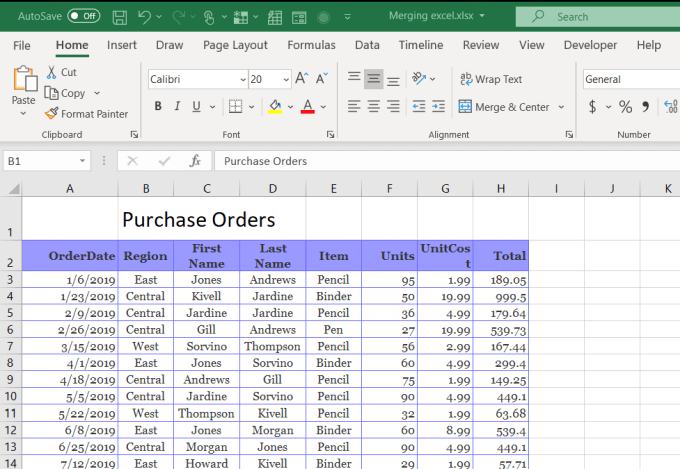Screen dimensions: 680x469
Task: Click the Undo arrow icon
Action: (146, 17)
